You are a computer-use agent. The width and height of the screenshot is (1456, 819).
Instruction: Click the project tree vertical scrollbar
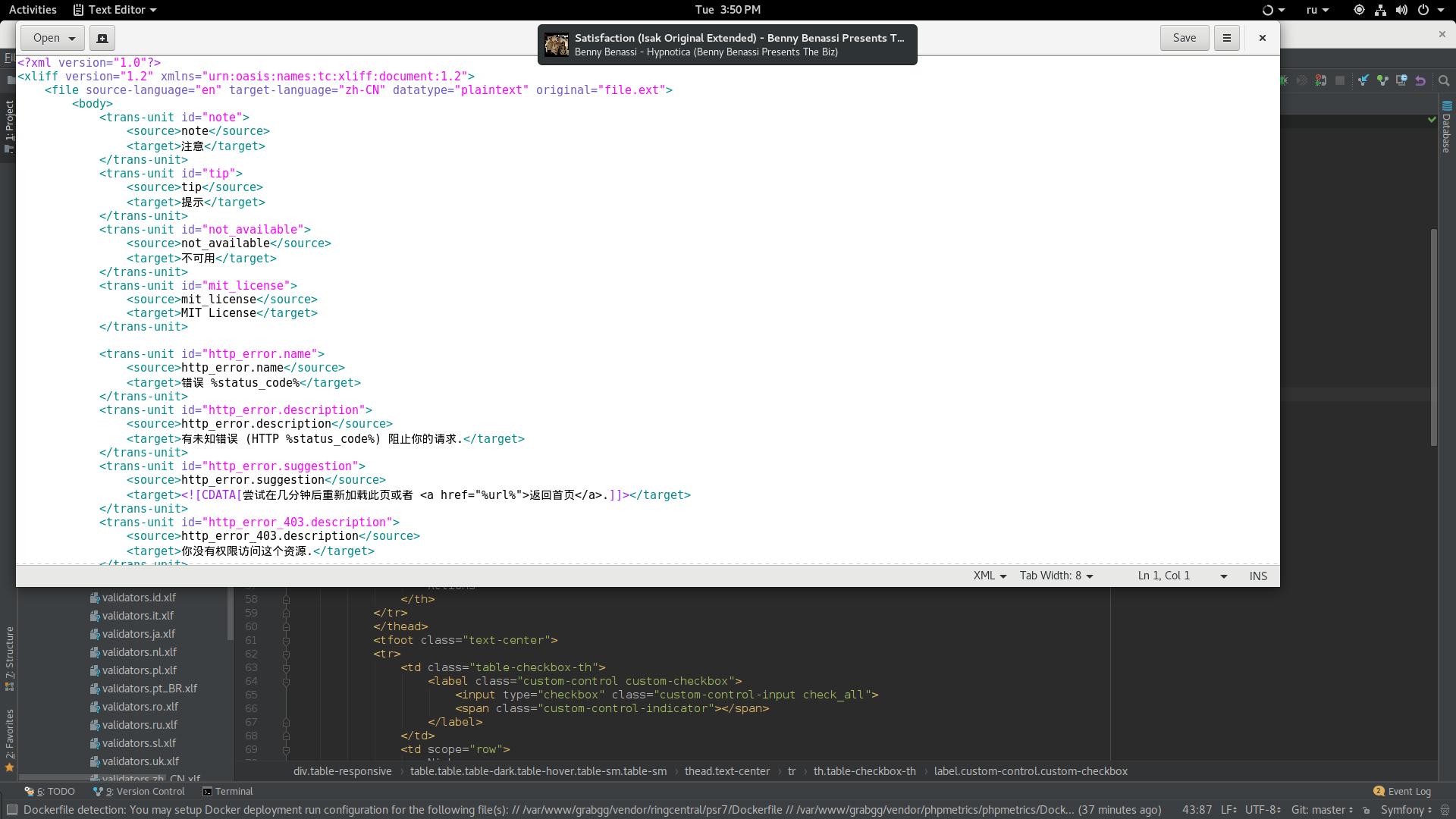click(x=231, y=614)
